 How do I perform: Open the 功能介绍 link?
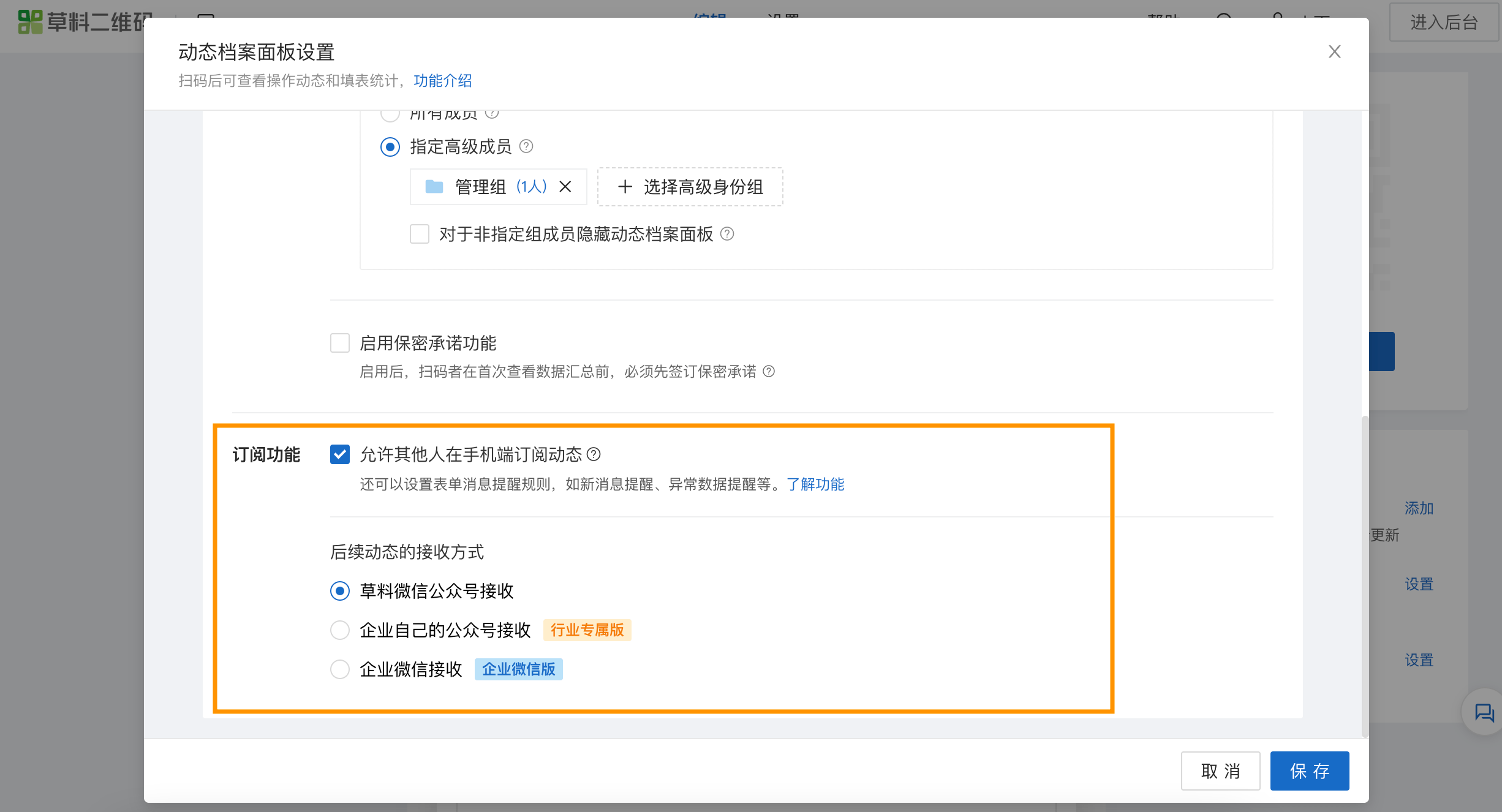pos(443,81)
